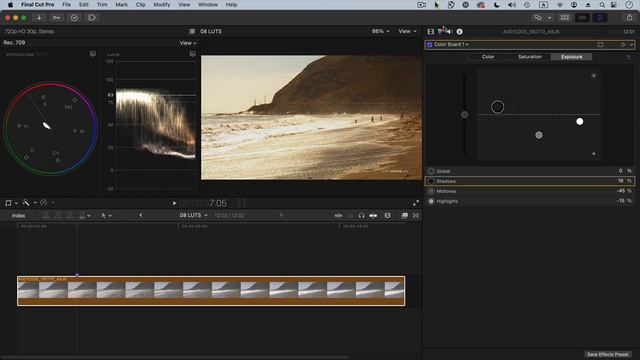Screen dimensions: 640x360
Task: Toggle the timeline panel button in toolbar
Action: (x=582, y=18)
